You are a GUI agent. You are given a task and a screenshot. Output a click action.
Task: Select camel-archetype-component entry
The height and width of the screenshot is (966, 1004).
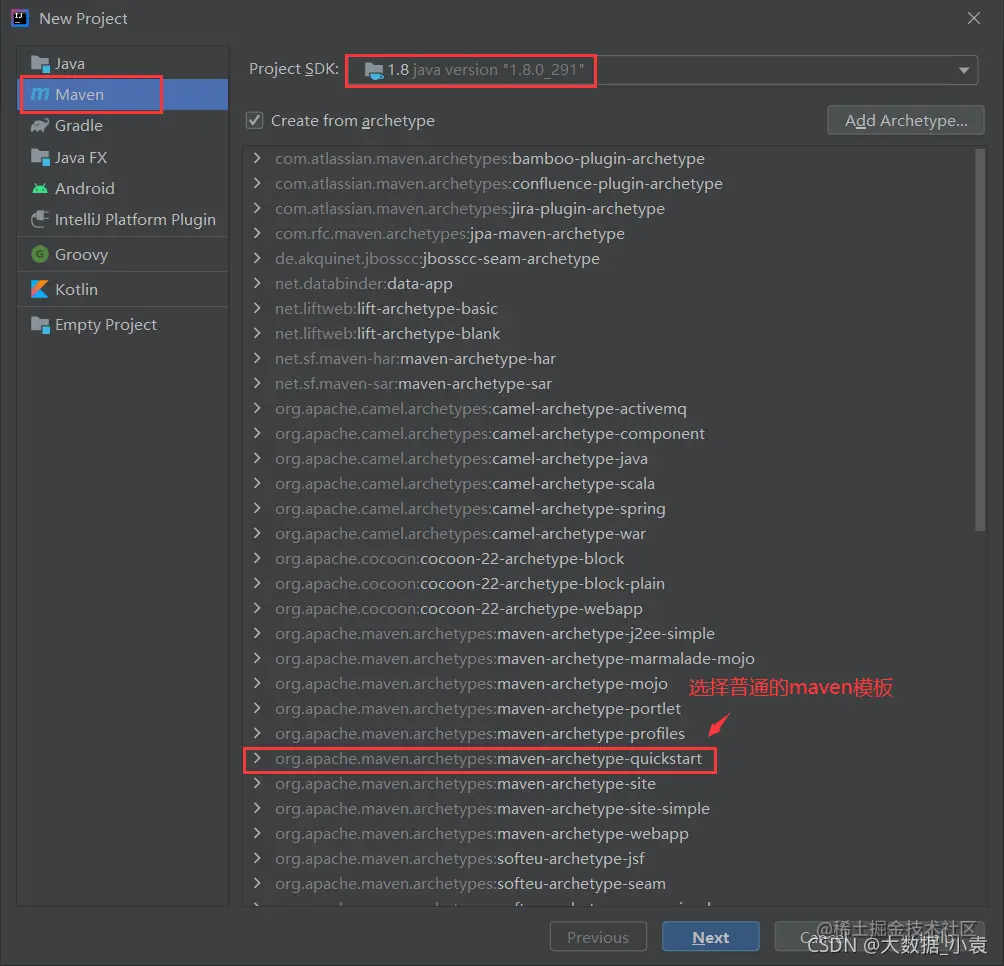(x=490, y=433)
